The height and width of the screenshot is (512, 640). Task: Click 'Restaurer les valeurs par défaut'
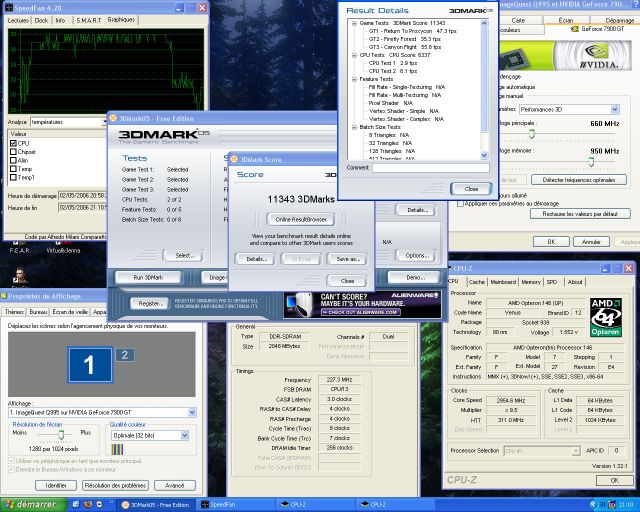(x=580, y=214)
